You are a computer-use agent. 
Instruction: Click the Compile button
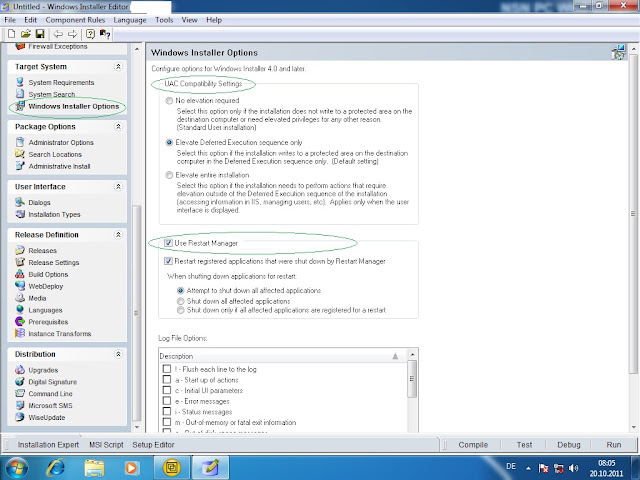tap(473, 445)
